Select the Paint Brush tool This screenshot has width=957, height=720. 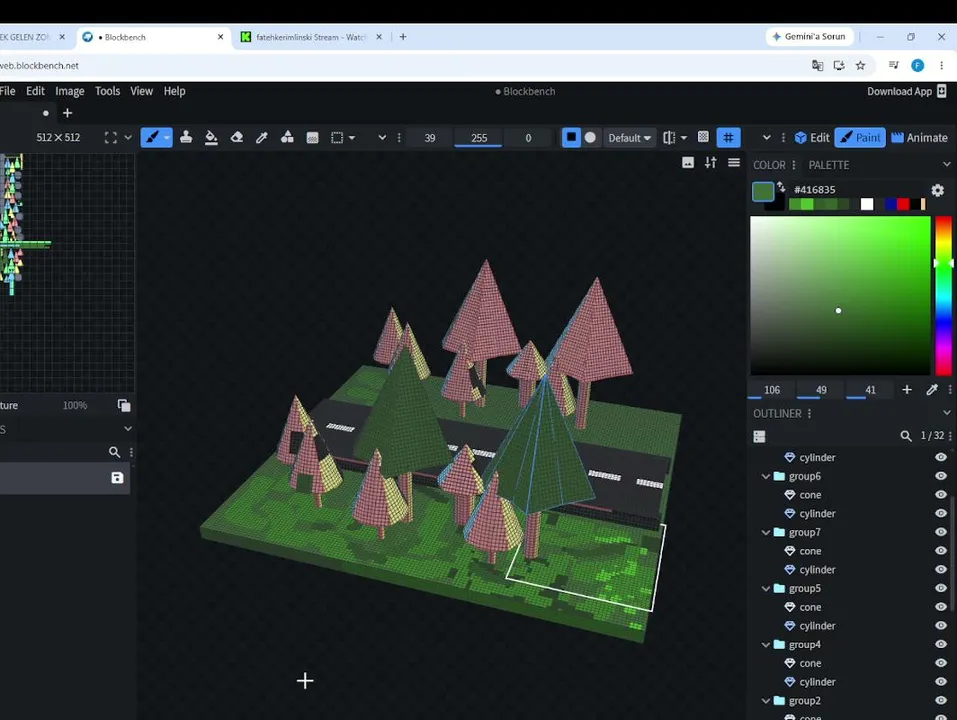coord(151,137)
